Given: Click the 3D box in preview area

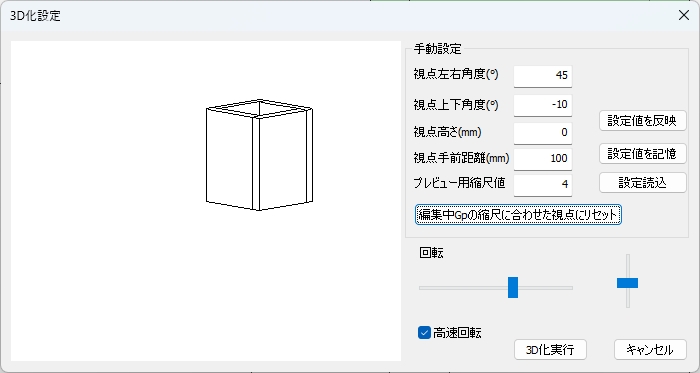Looking at the screenshot, I should (259, 155).
